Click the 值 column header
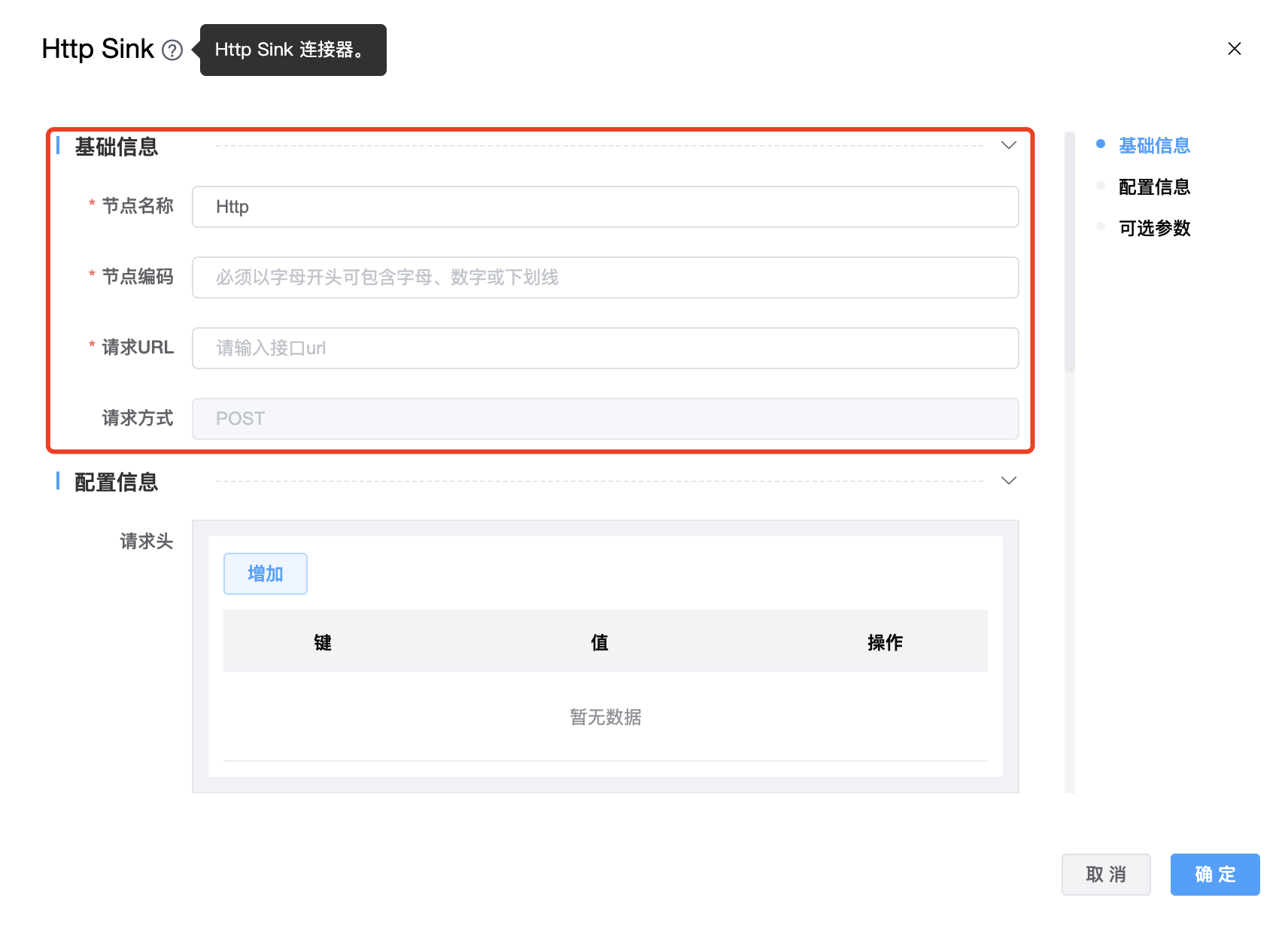This screenshot has height=925, width=1288. pyautogui.click(x=599, y=642)
